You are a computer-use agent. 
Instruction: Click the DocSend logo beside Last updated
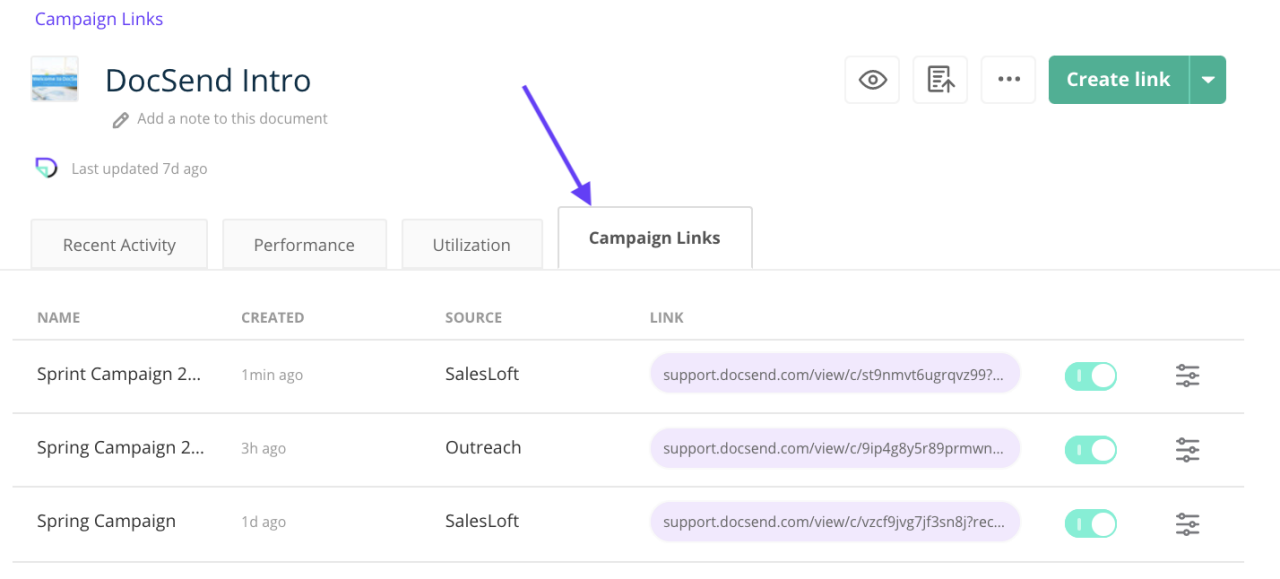[46, 168]
